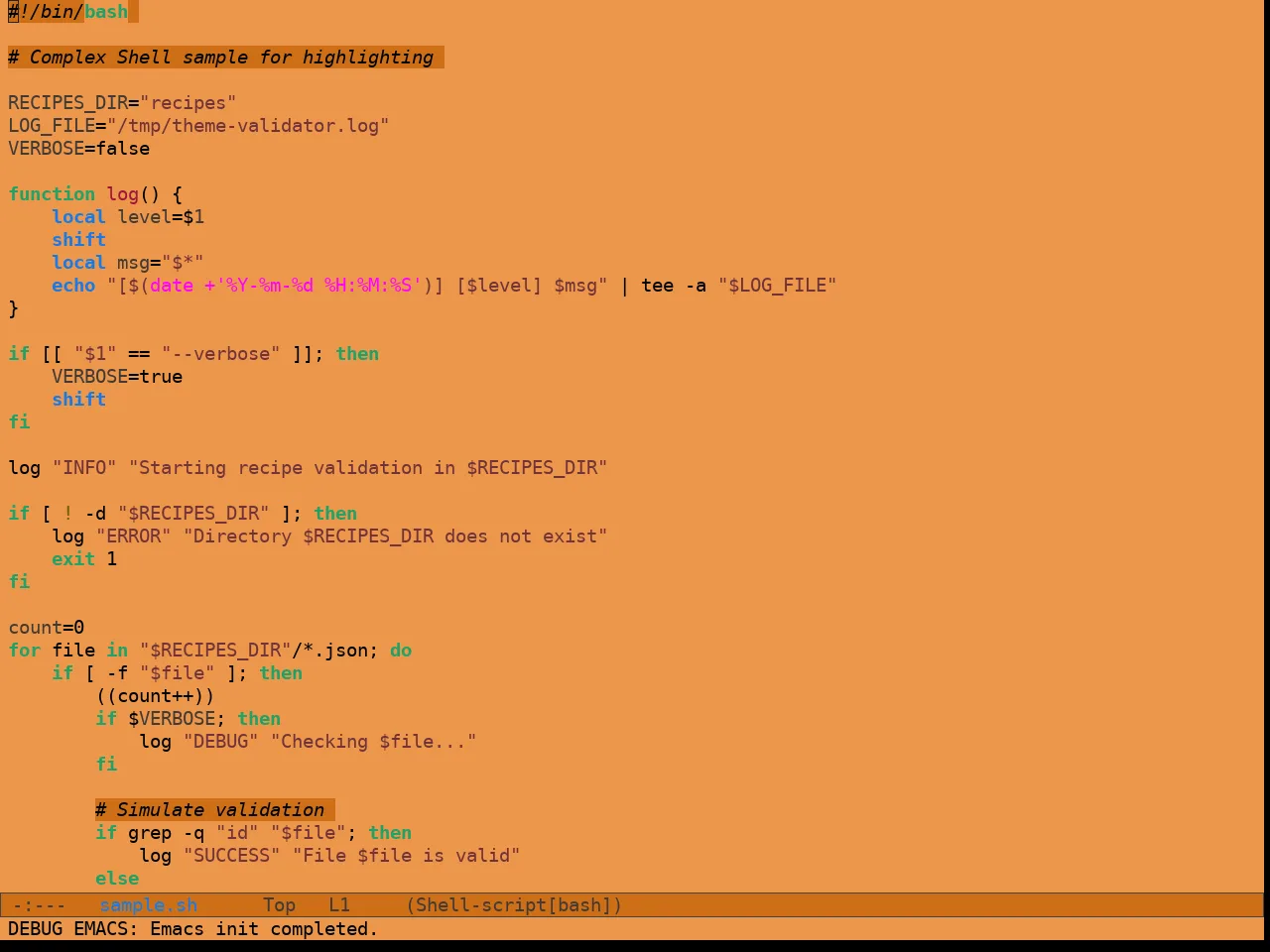This screenshot has height=952, width=1270.
Task: Click the echo area message 'Emacs init completed.'
Action: point(264,929)
